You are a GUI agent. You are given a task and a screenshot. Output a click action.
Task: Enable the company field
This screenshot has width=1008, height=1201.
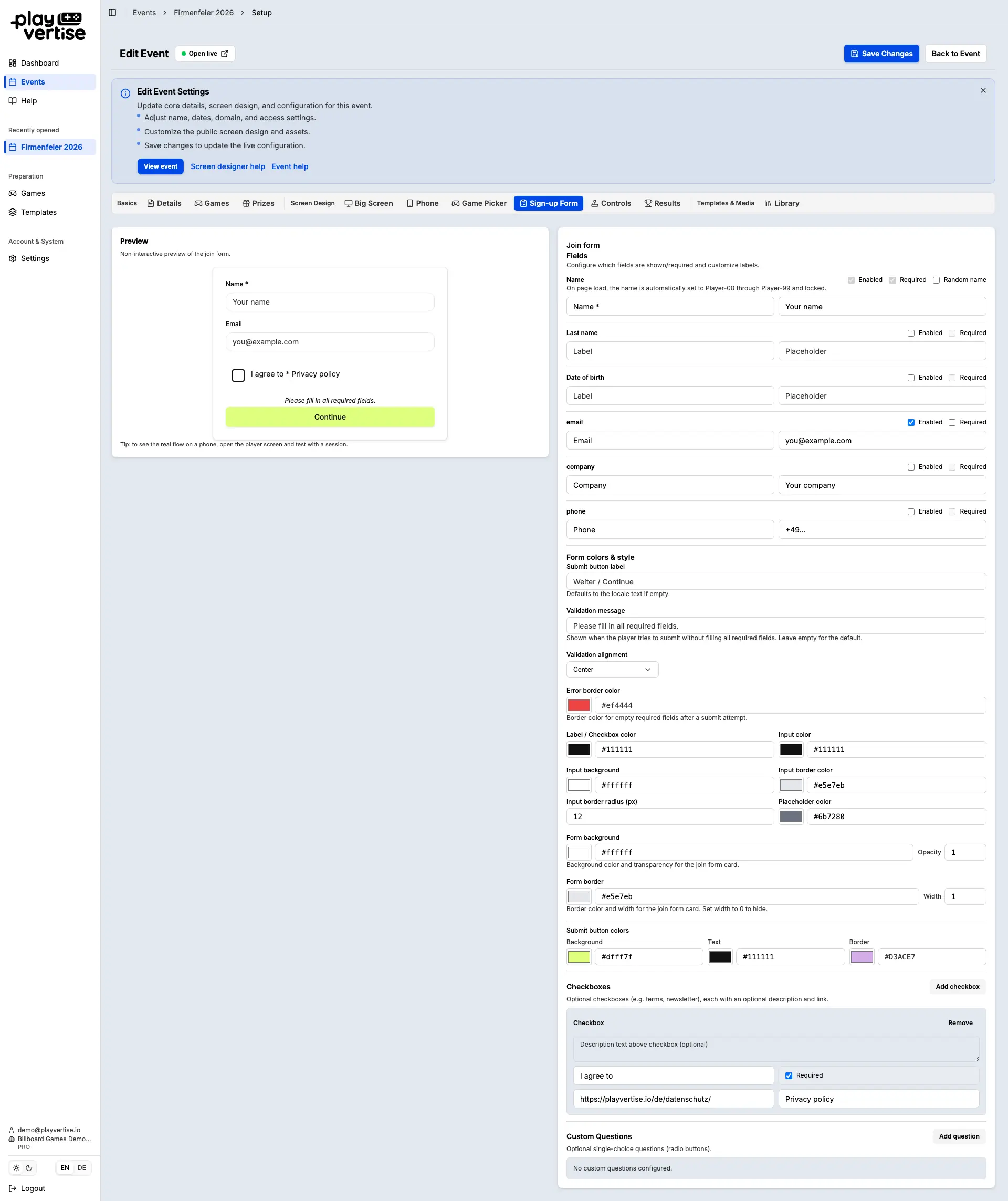tap(911, 467)
